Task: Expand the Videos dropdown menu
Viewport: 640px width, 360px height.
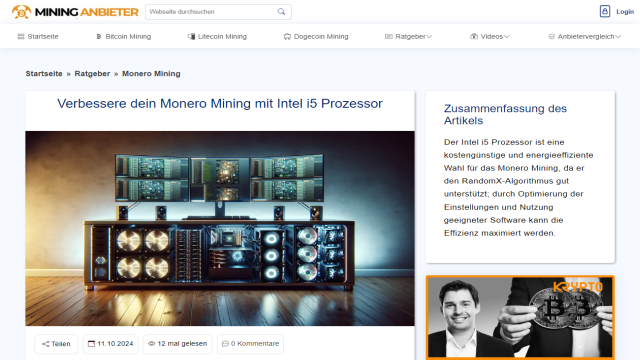Action: pos(490,36)
